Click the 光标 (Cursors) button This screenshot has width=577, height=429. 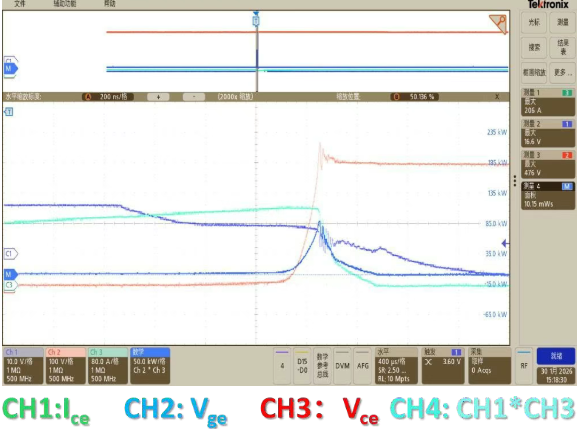point(534,22)
